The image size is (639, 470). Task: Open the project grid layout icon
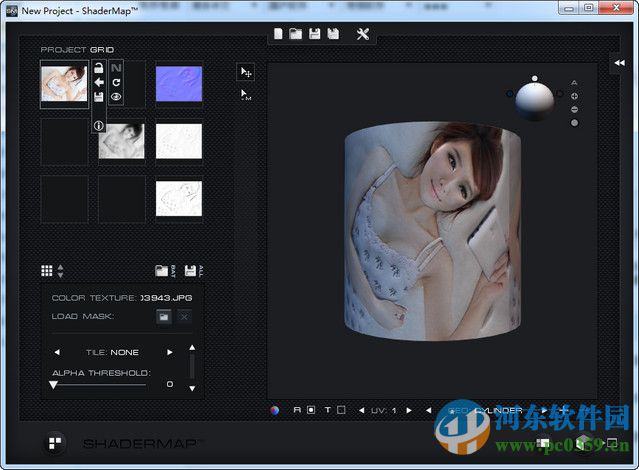click(x=46, y=271)
